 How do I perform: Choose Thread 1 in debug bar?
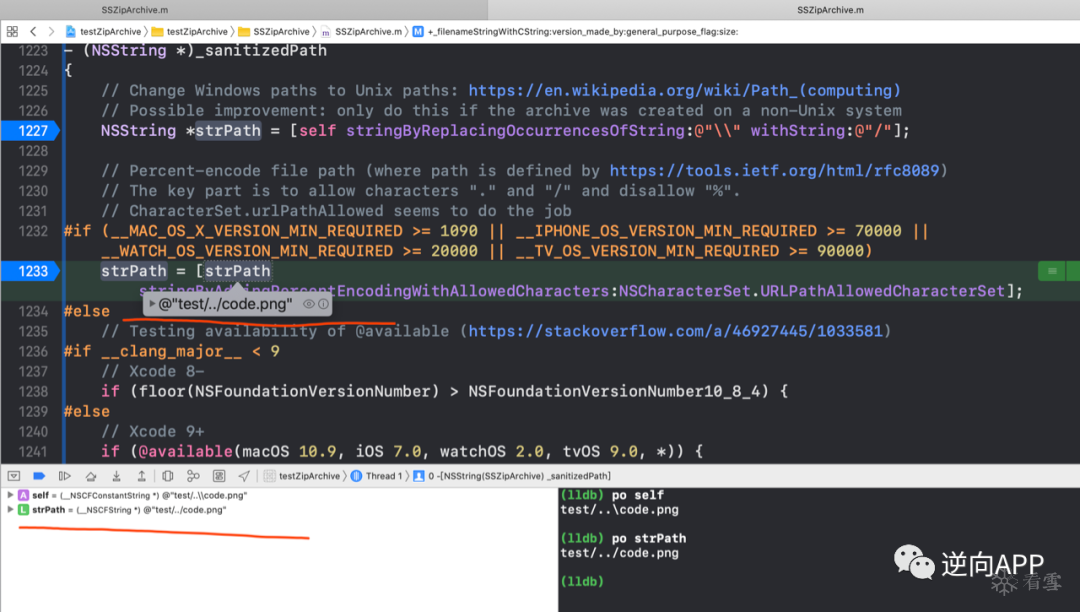[x=376, y=476]
